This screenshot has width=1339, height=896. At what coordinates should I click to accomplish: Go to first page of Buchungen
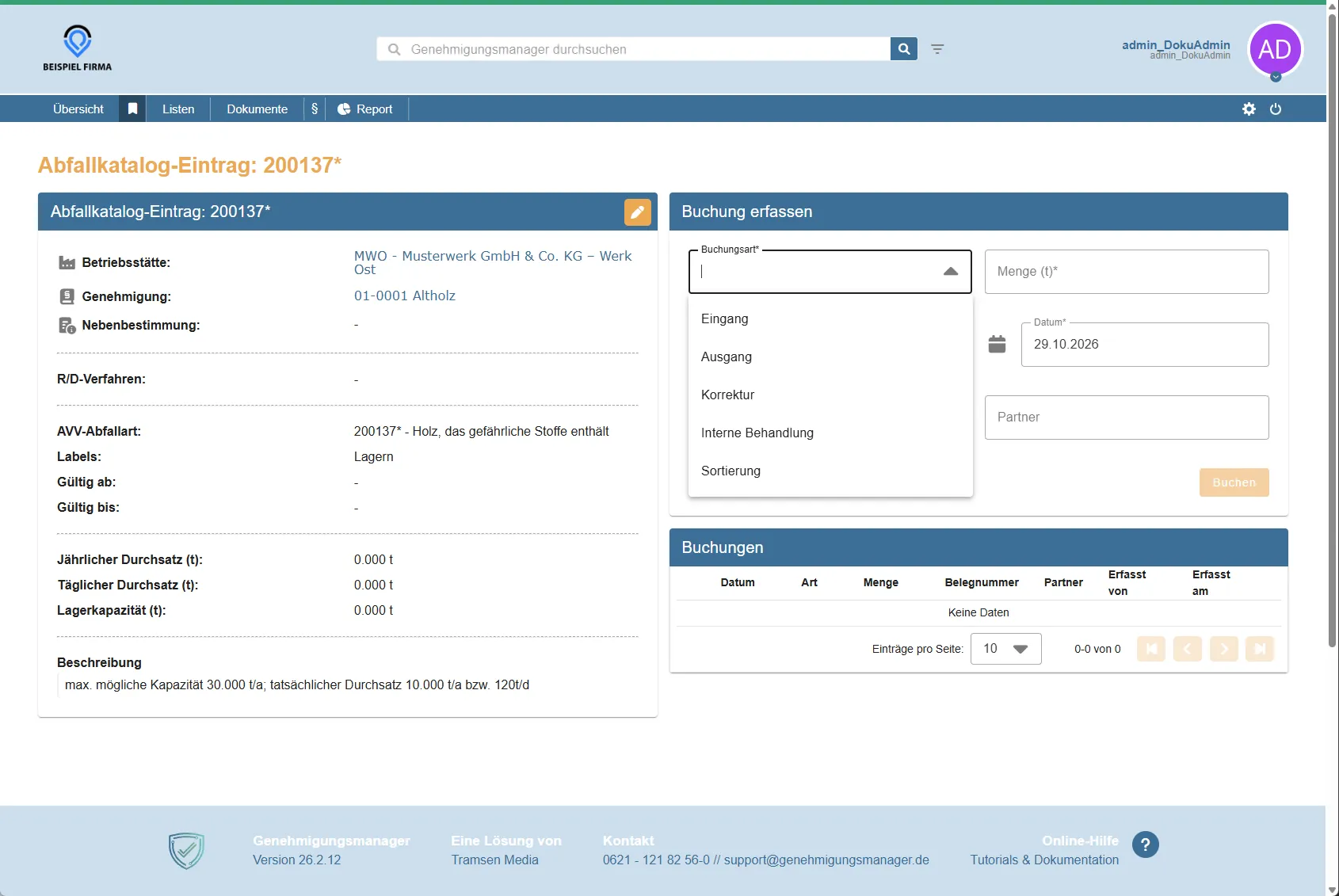(1151, 649)
